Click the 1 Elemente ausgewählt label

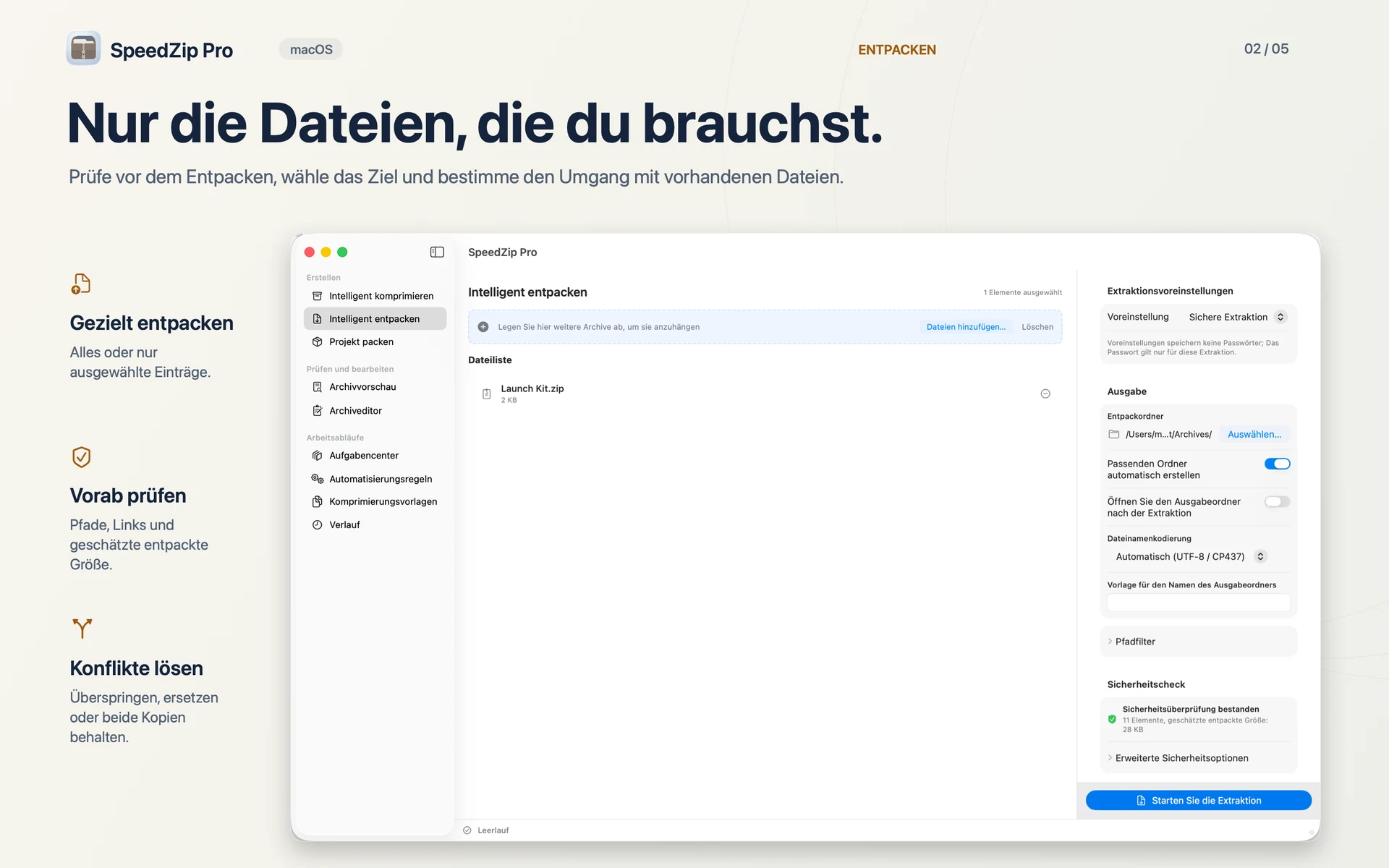coord(1022,293)
